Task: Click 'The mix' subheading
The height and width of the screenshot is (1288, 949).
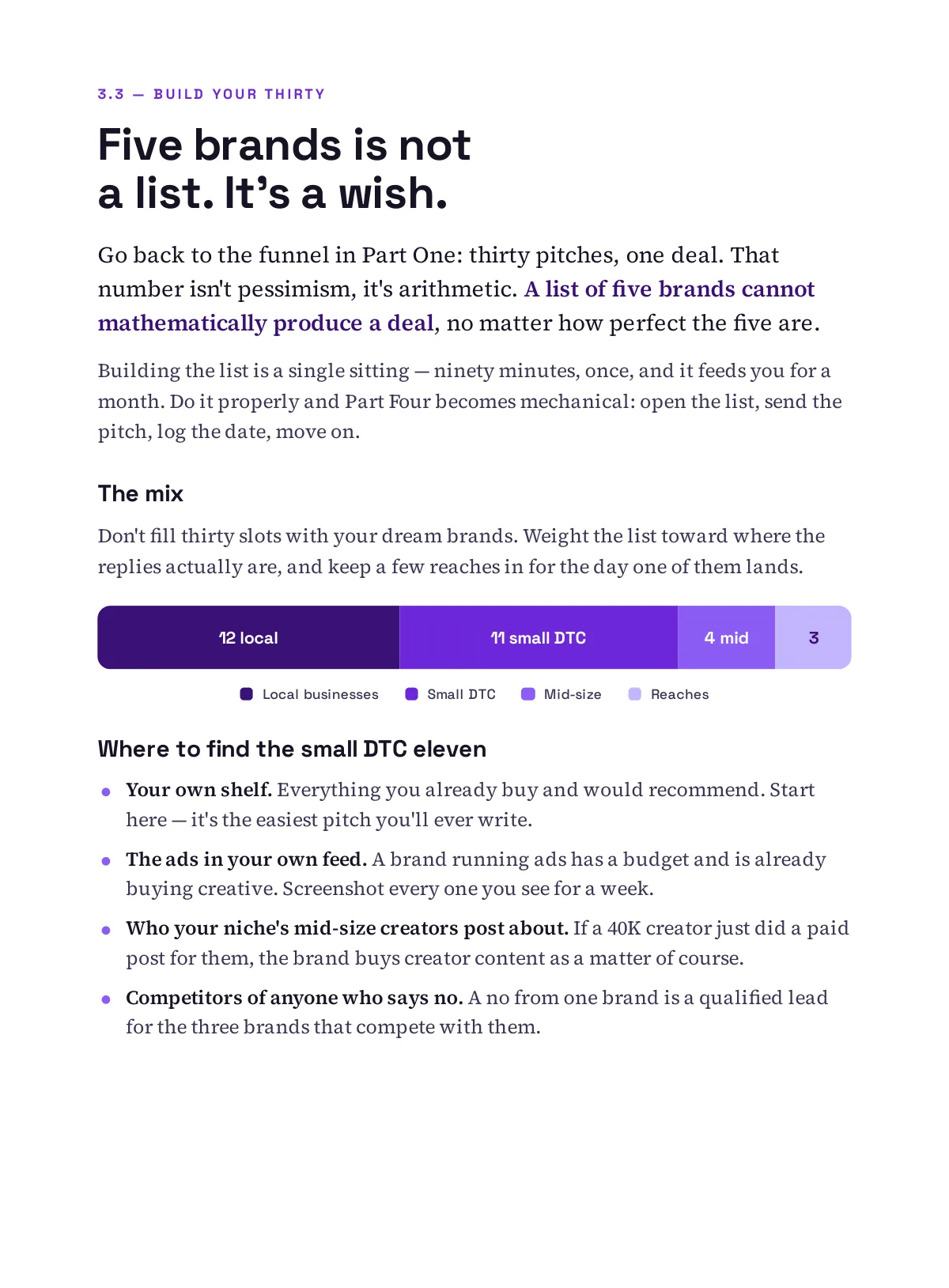Action: click(x=141, y=493)
